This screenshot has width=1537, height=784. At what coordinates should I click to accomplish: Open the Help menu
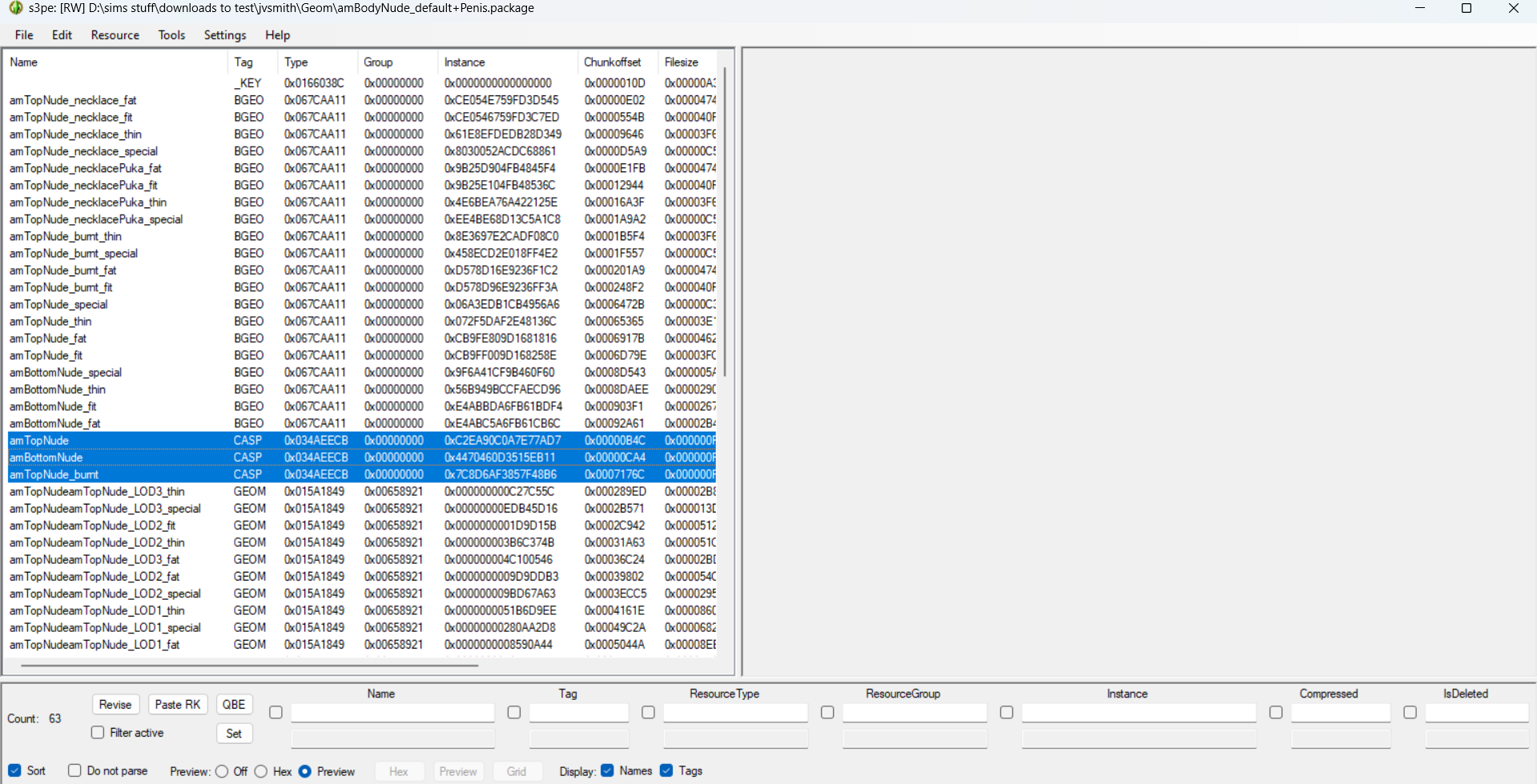[x=277, y=35]
